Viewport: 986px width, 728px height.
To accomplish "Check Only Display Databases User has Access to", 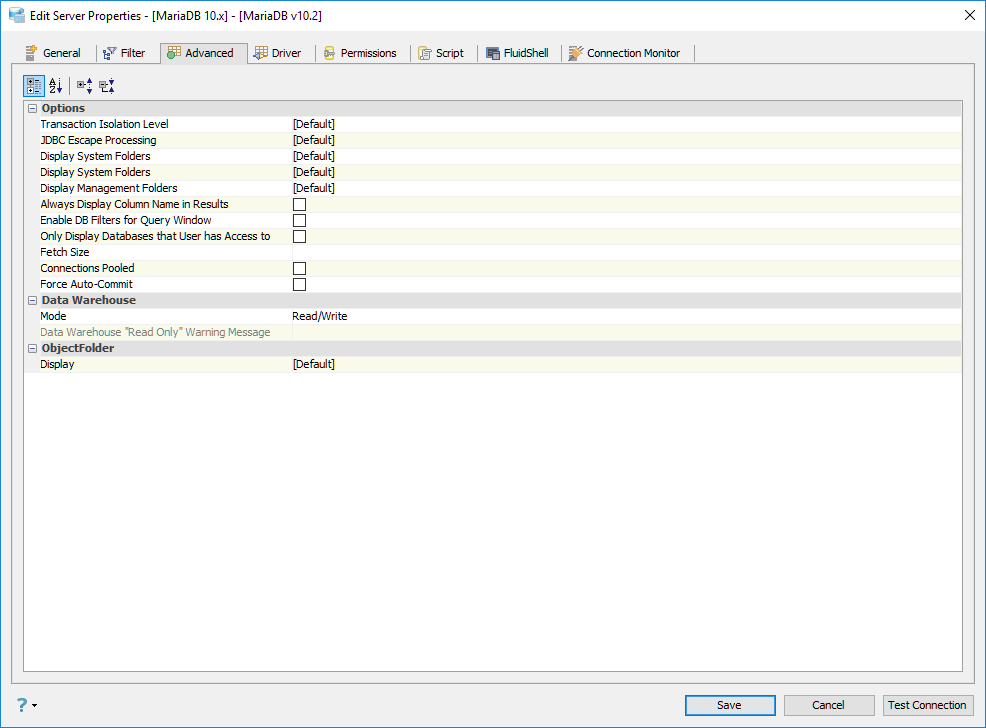I will pyautogui.click(x=299, y=236).
